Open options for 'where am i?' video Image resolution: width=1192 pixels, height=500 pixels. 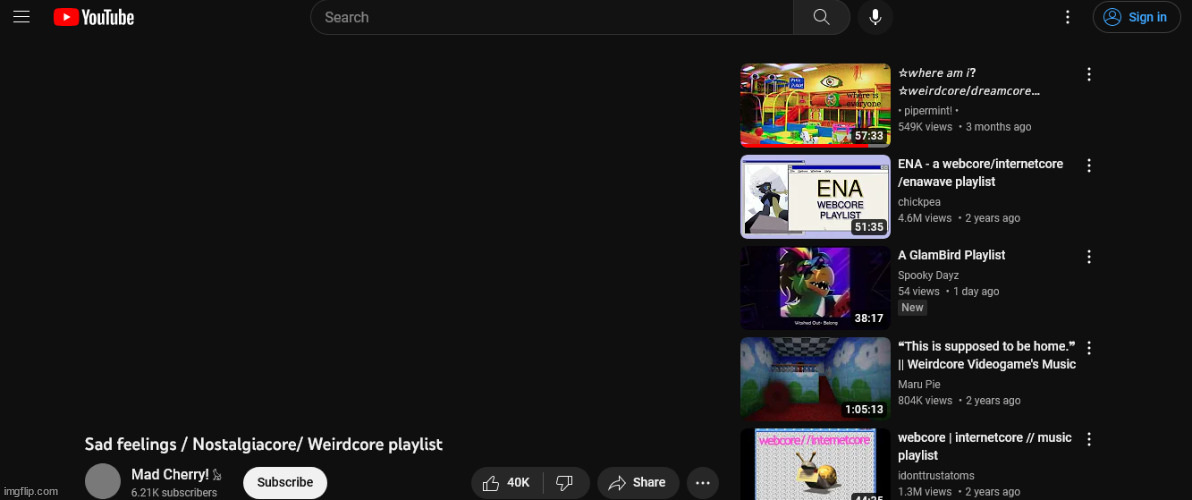(x=1089, y=75)
